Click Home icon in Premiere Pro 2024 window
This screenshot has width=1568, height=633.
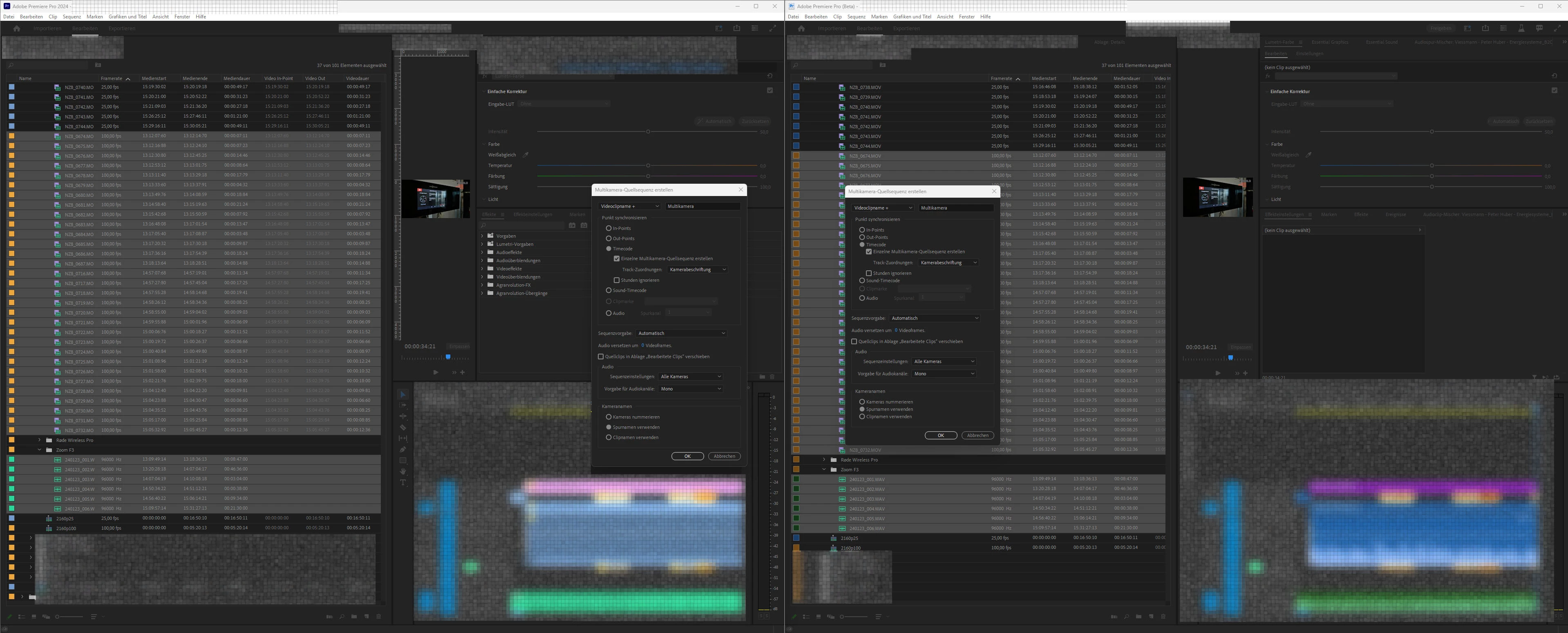(16, 29)
